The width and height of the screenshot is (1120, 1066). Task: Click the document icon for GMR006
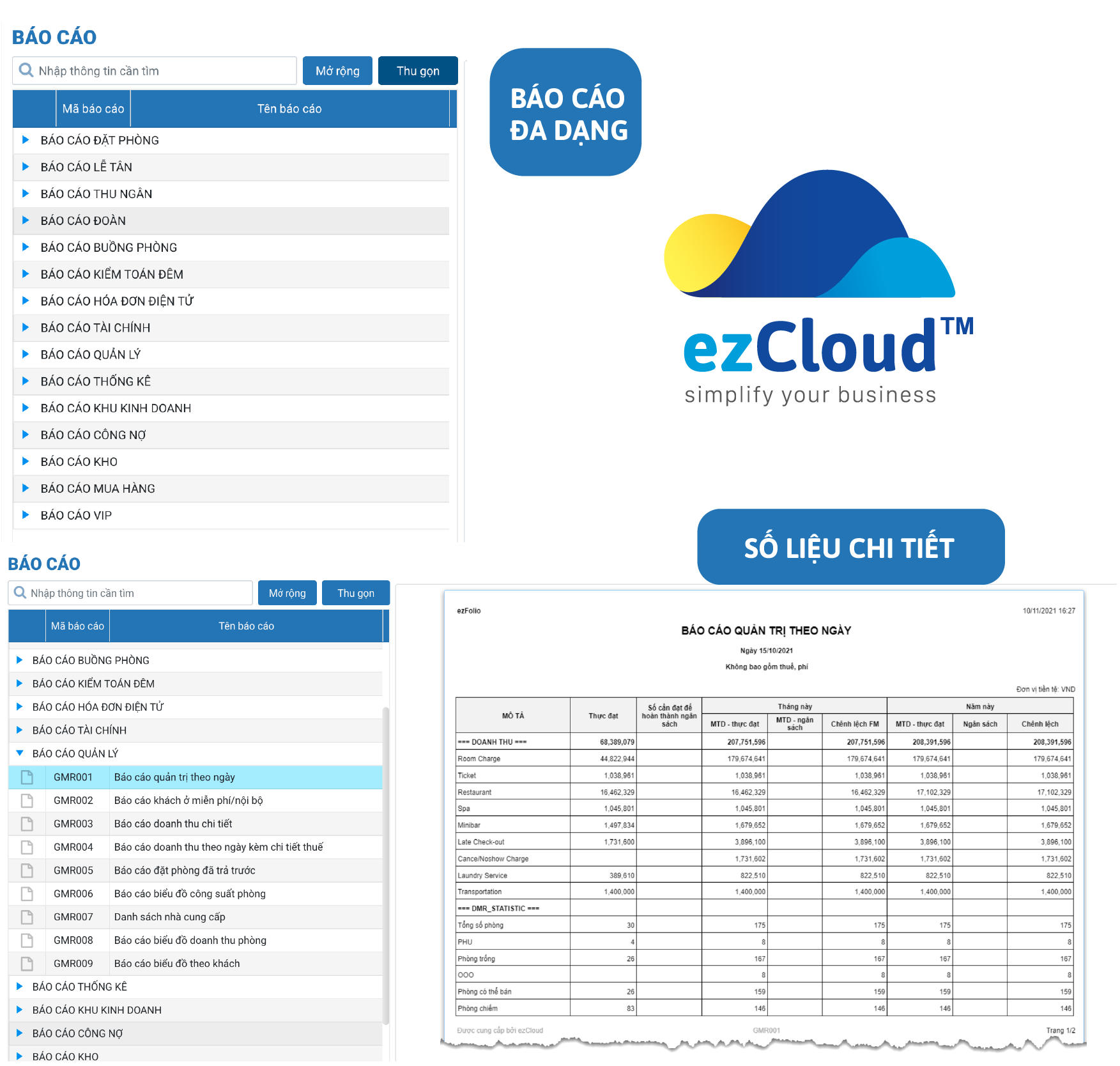tap(27, 893)
